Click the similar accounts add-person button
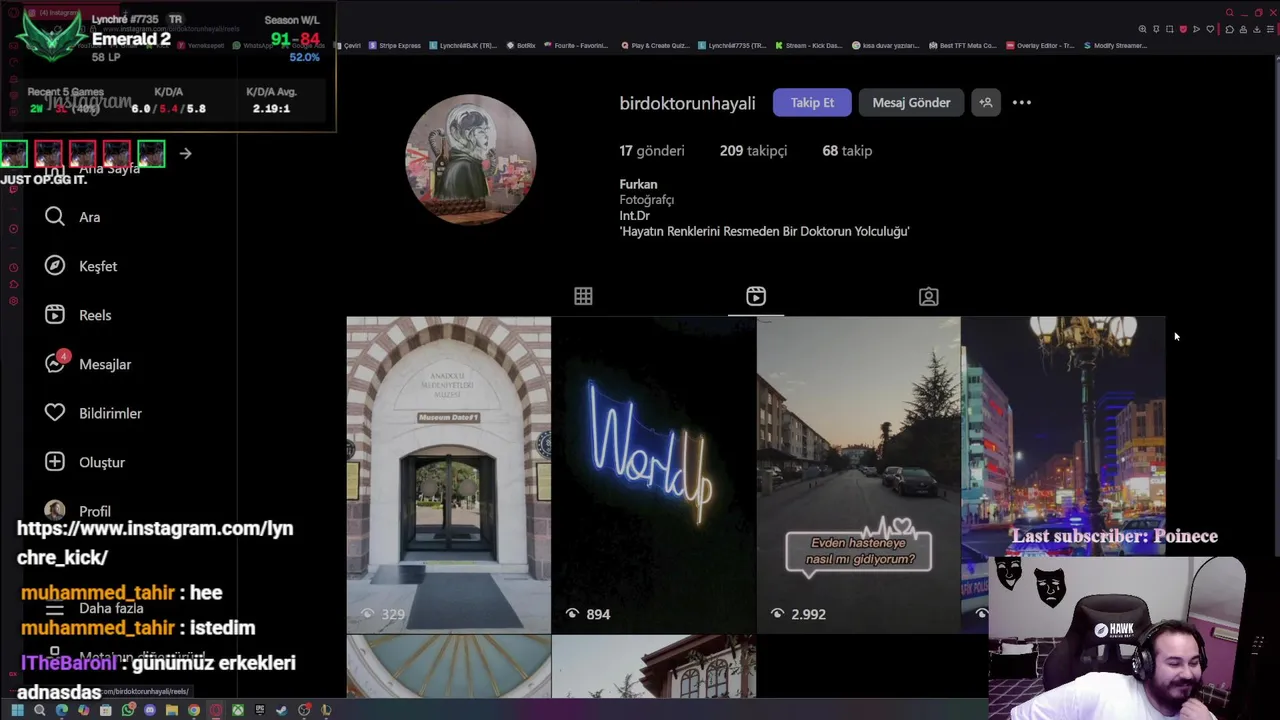Screen dimensions: 1280x720 point(985,102)
